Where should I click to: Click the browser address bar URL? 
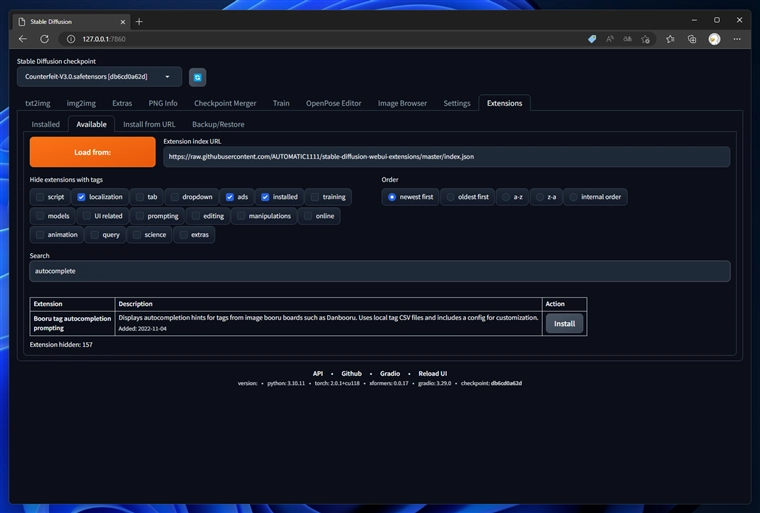point(104,39)
